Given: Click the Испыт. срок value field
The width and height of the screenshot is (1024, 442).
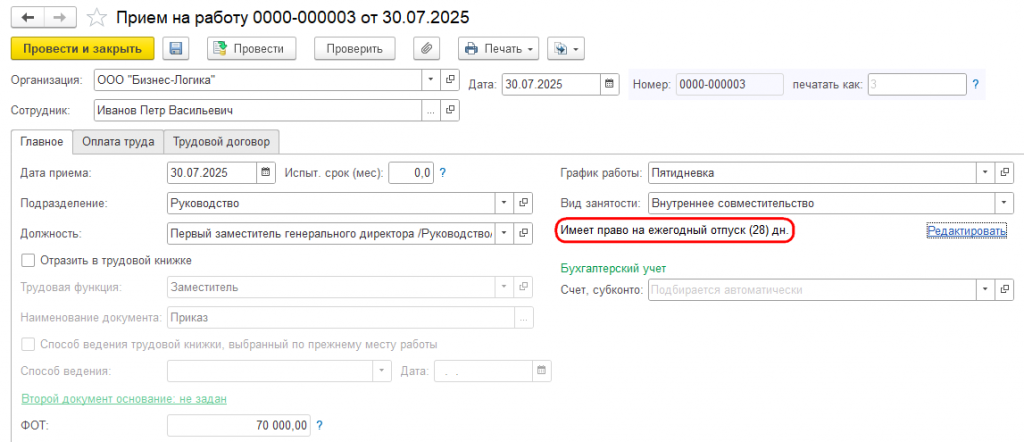Looking at the screenshot, I should tap(411, 173).
